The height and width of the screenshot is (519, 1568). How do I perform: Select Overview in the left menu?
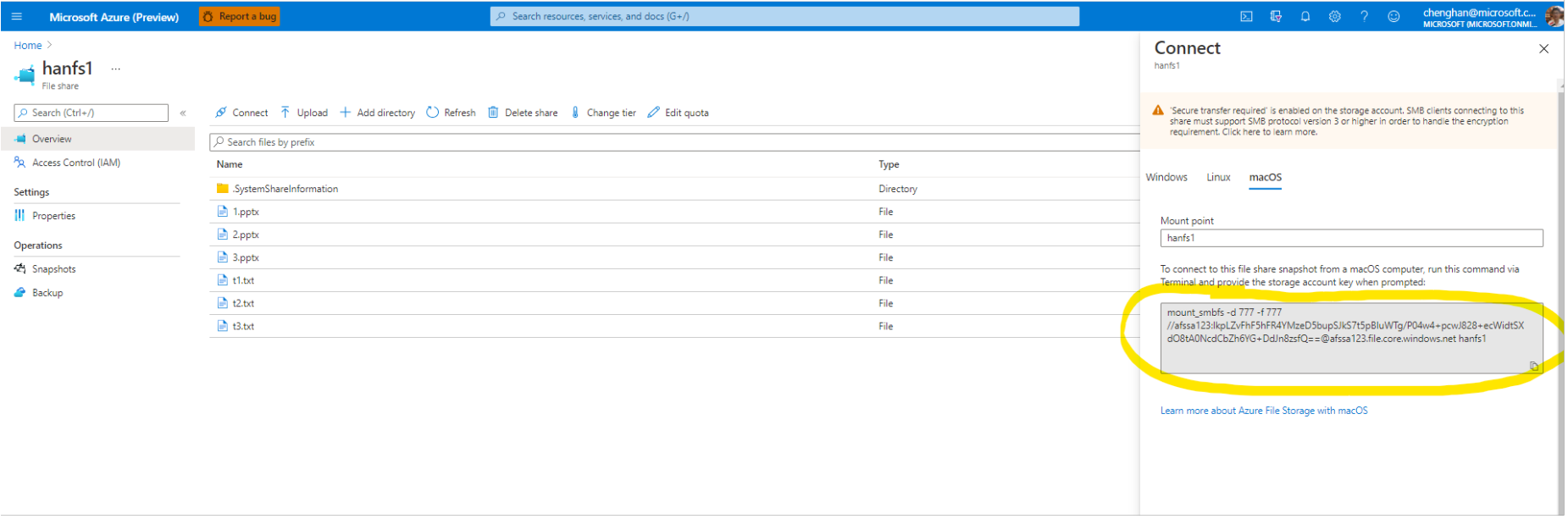97,139
